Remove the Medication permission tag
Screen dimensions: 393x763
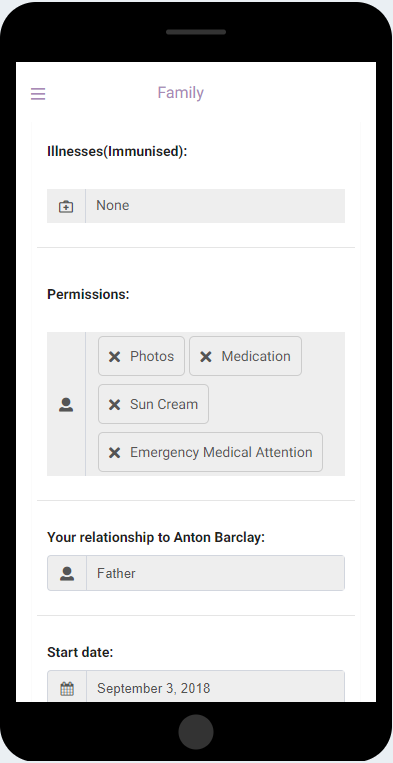point(206,357)
